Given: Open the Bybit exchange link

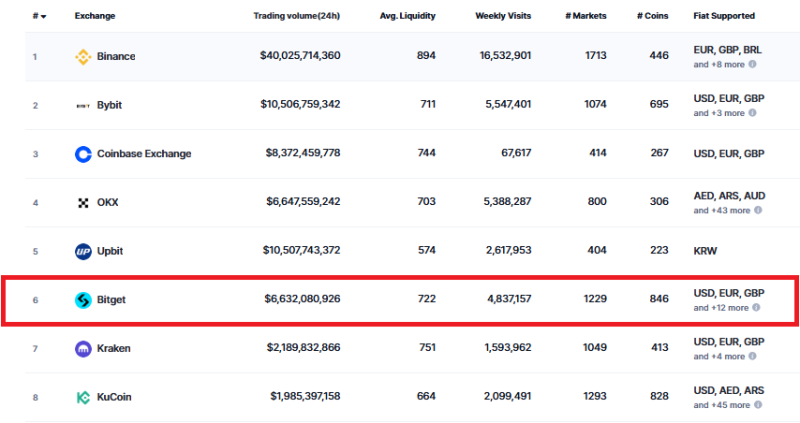Looking at the screenshot, I should (109, 105).
